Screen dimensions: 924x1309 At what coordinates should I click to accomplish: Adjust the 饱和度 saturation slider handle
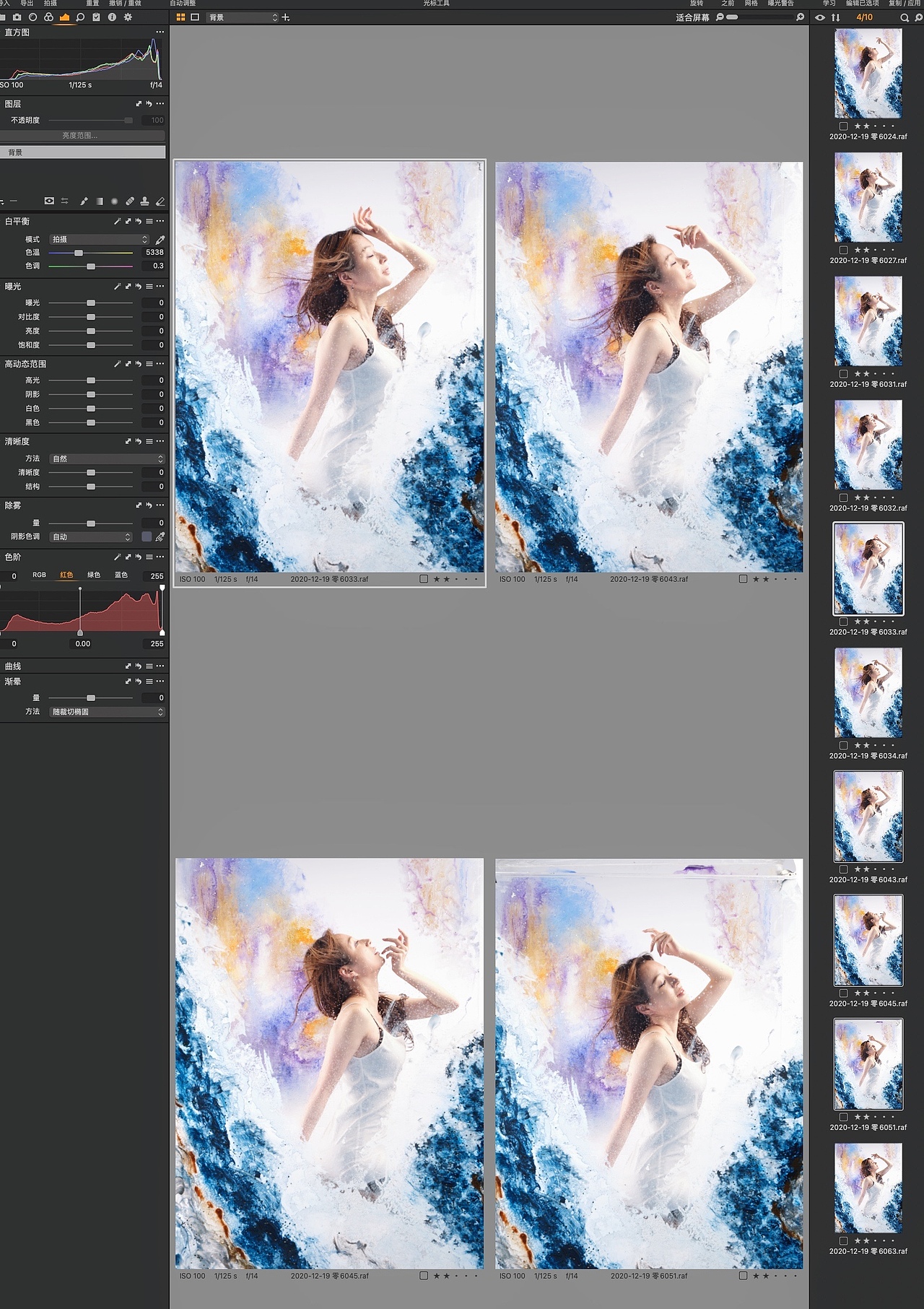pos(91,345)
